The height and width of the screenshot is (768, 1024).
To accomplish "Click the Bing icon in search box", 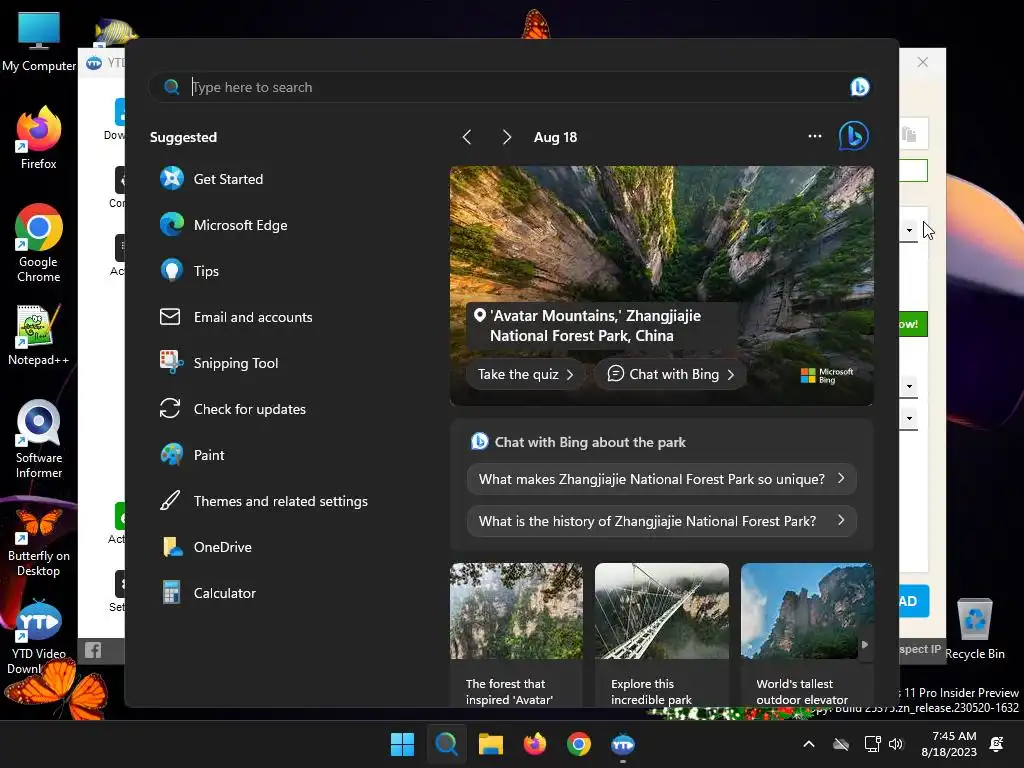I will tap(859, 87).
